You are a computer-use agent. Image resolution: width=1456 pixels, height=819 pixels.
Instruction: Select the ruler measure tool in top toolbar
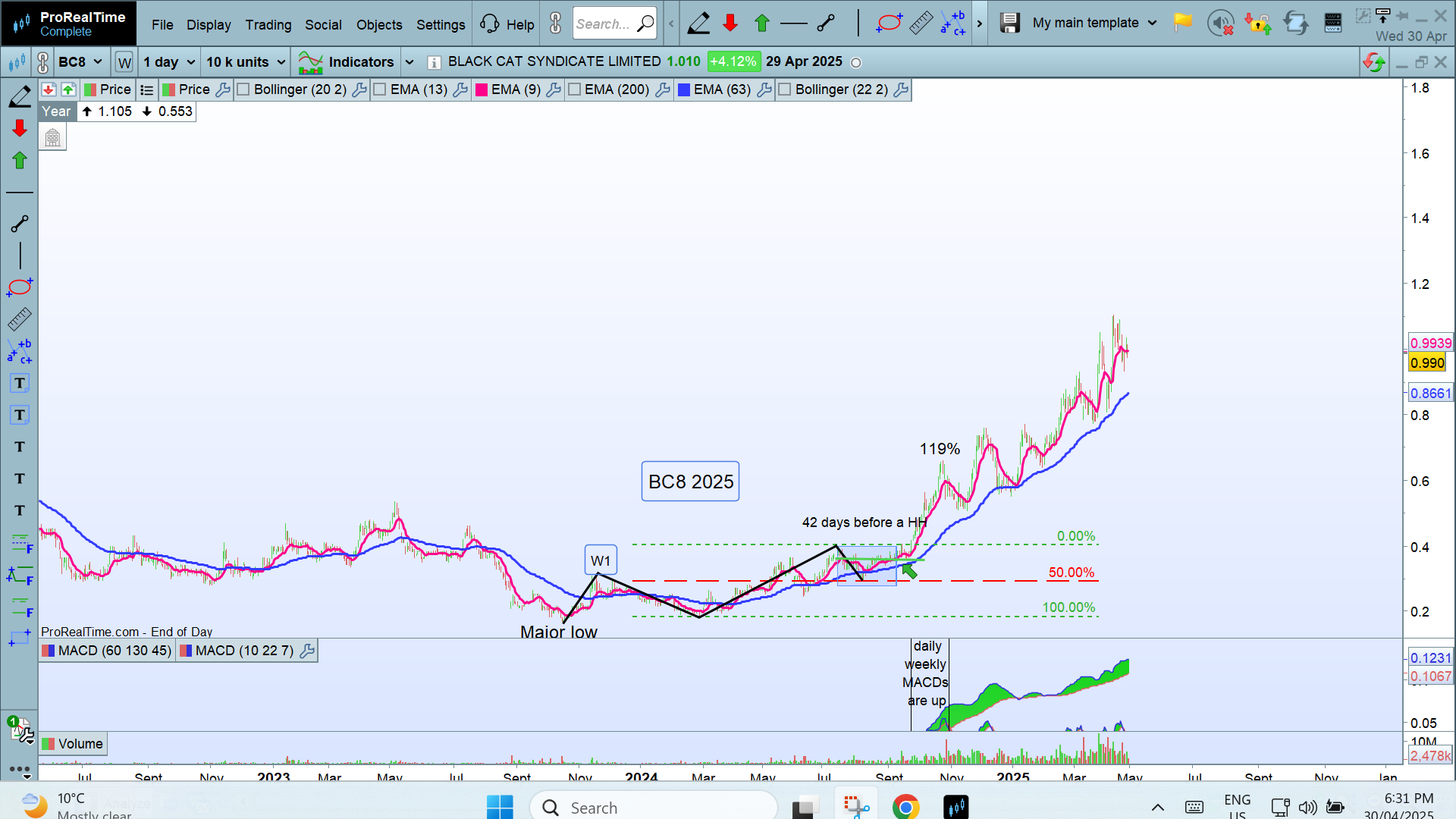click(x=921, y=24)
